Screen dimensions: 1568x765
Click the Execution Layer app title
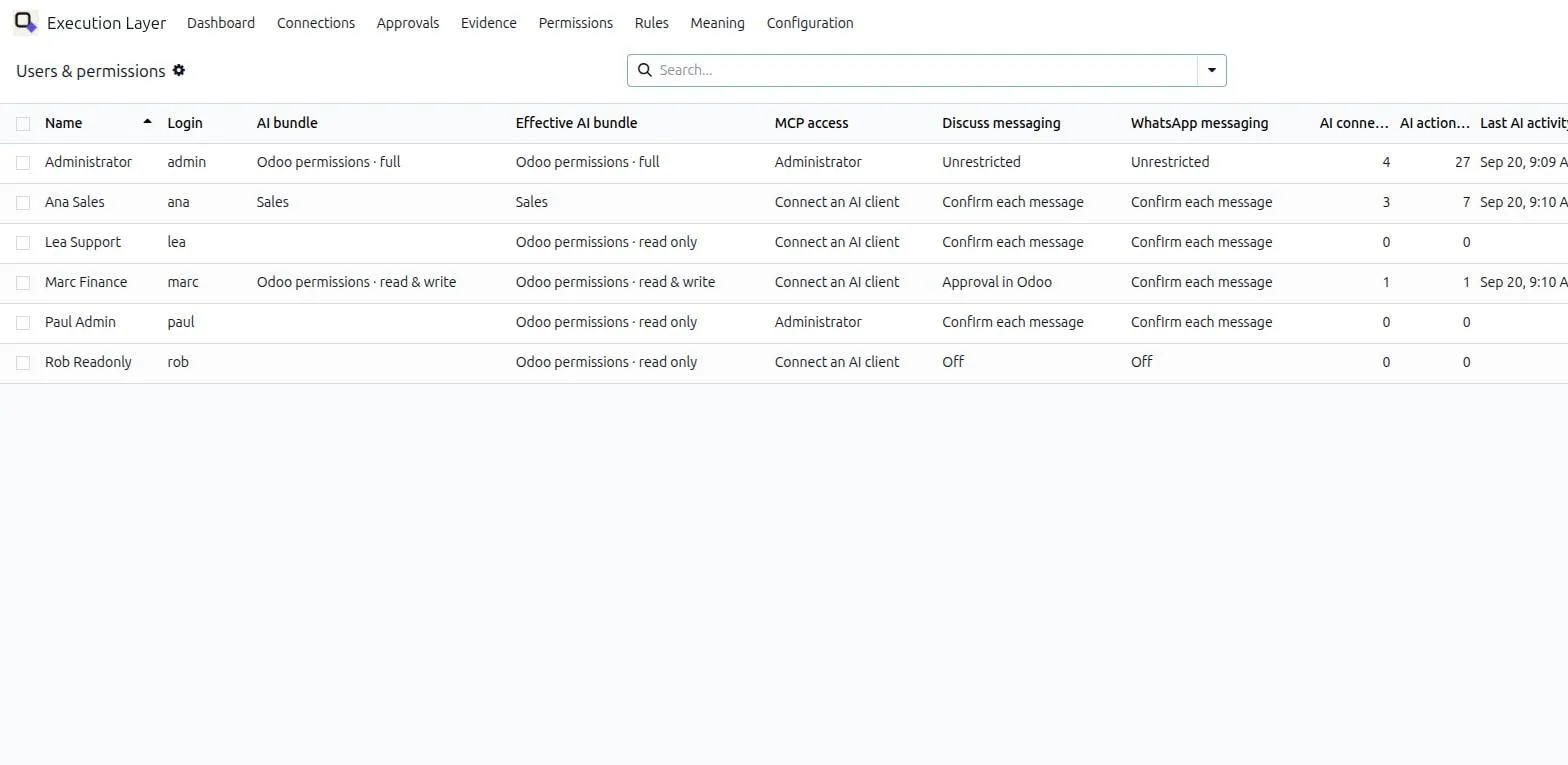pyautogui.click(x=106, y=23)
